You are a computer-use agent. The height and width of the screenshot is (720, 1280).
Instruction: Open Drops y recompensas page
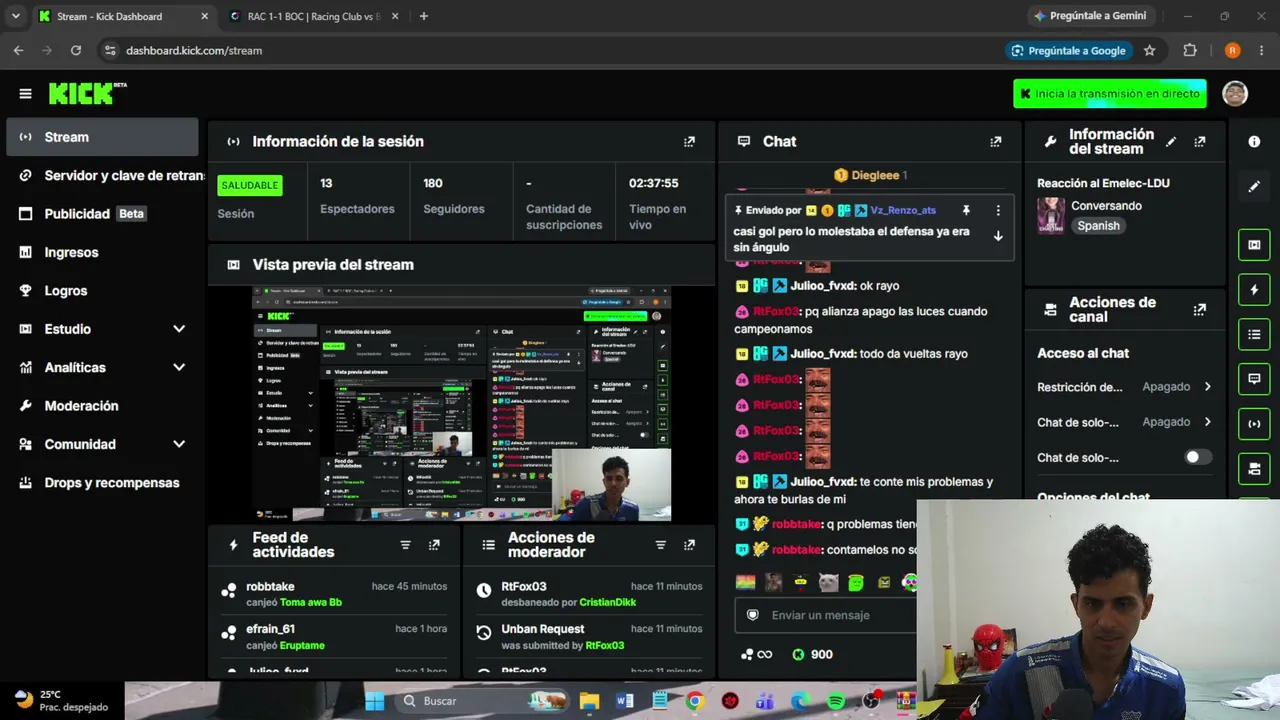(x=102, y=483)
